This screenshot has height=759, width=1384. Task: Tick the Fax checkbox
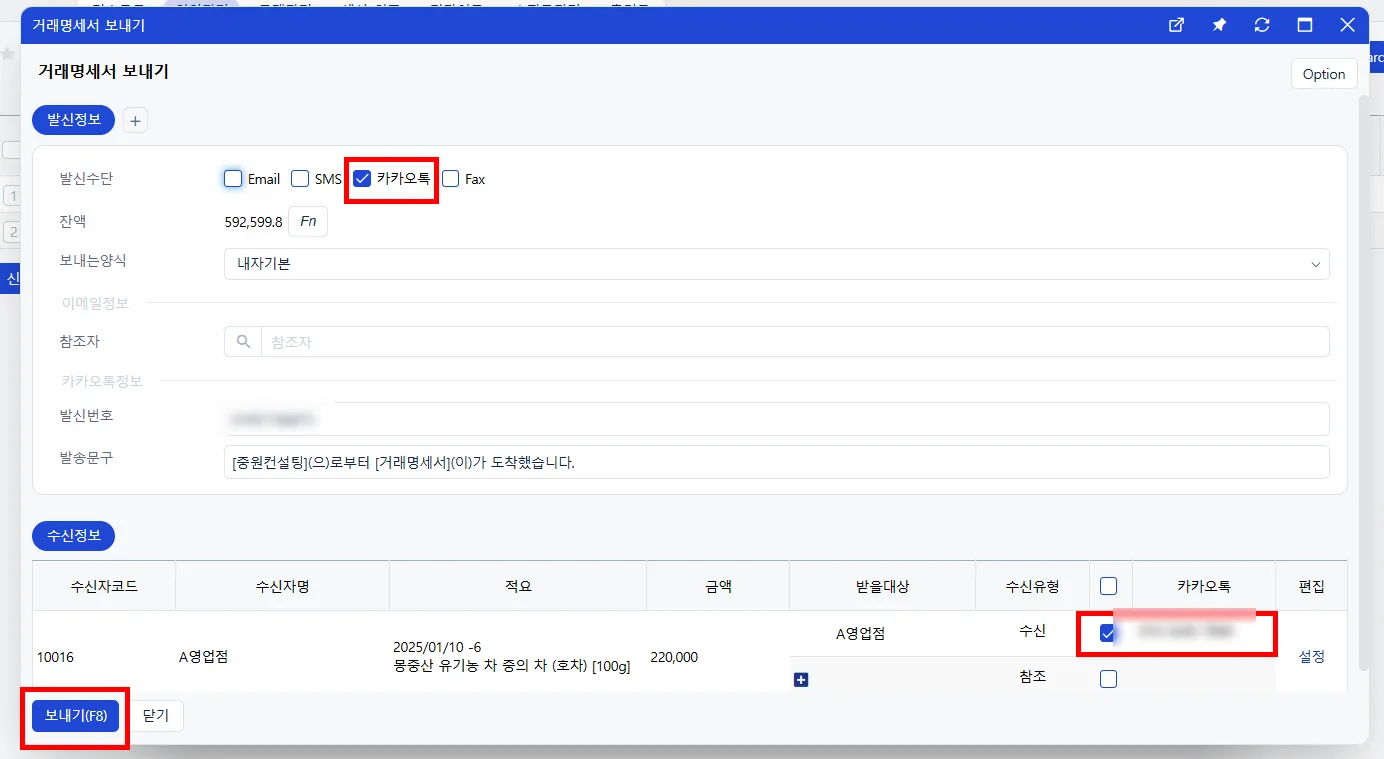451,179
